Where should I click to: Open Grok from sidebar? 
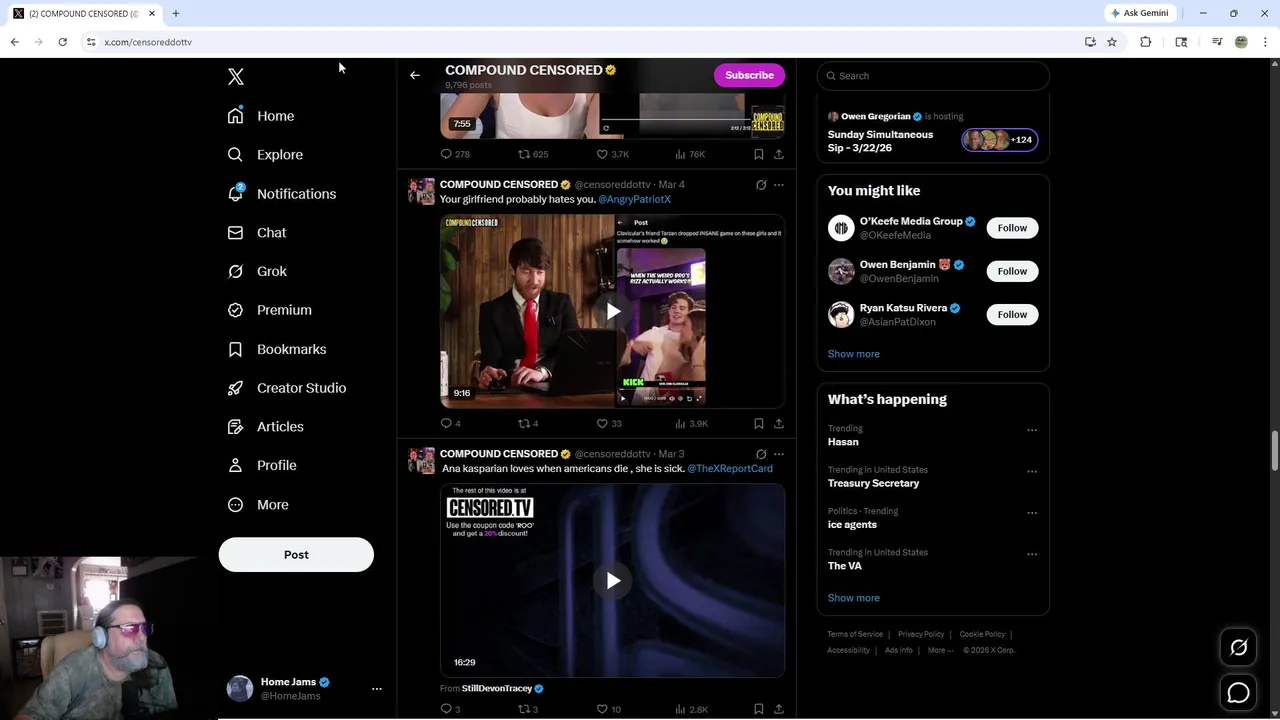point(257,271)
